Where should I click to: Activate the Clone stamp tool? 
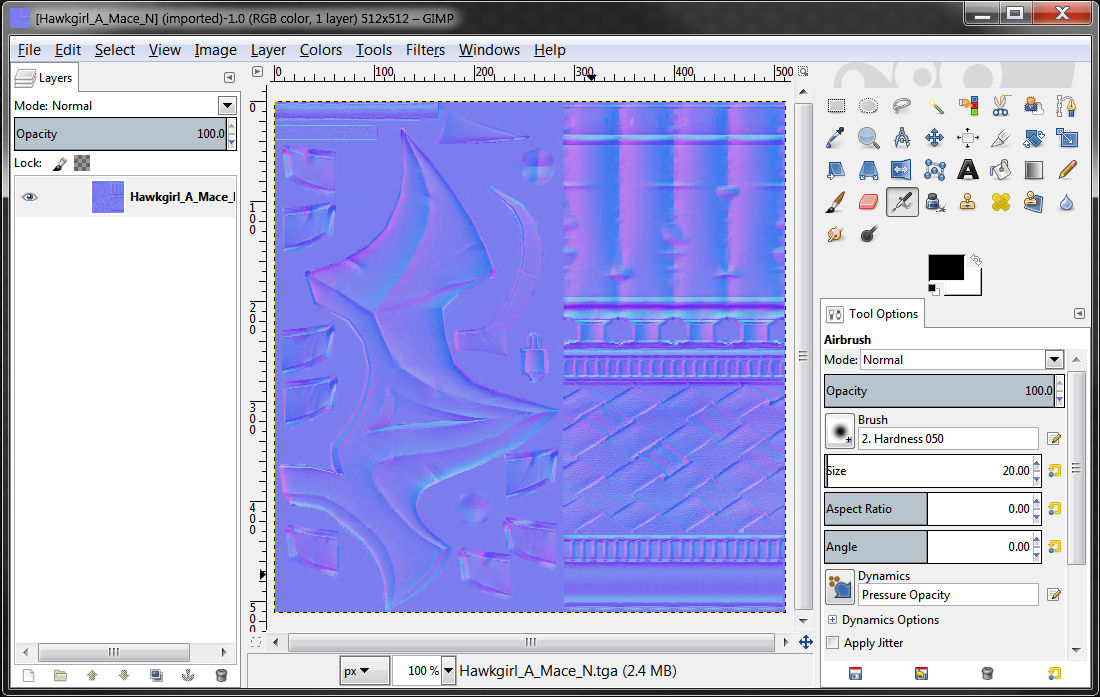point(968,203)
